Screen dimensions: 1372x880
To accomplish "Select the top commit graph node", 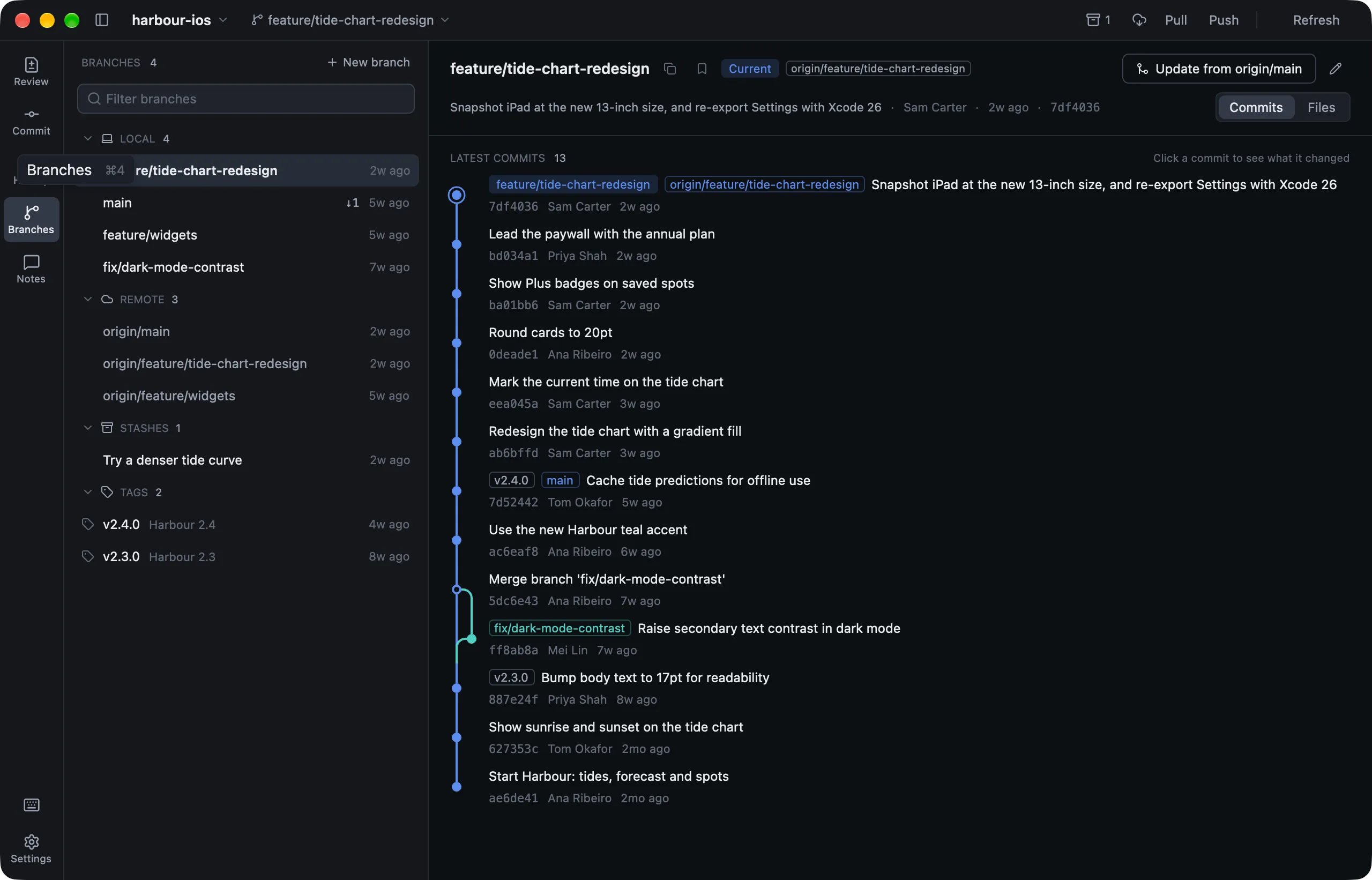I will (456, 195).
